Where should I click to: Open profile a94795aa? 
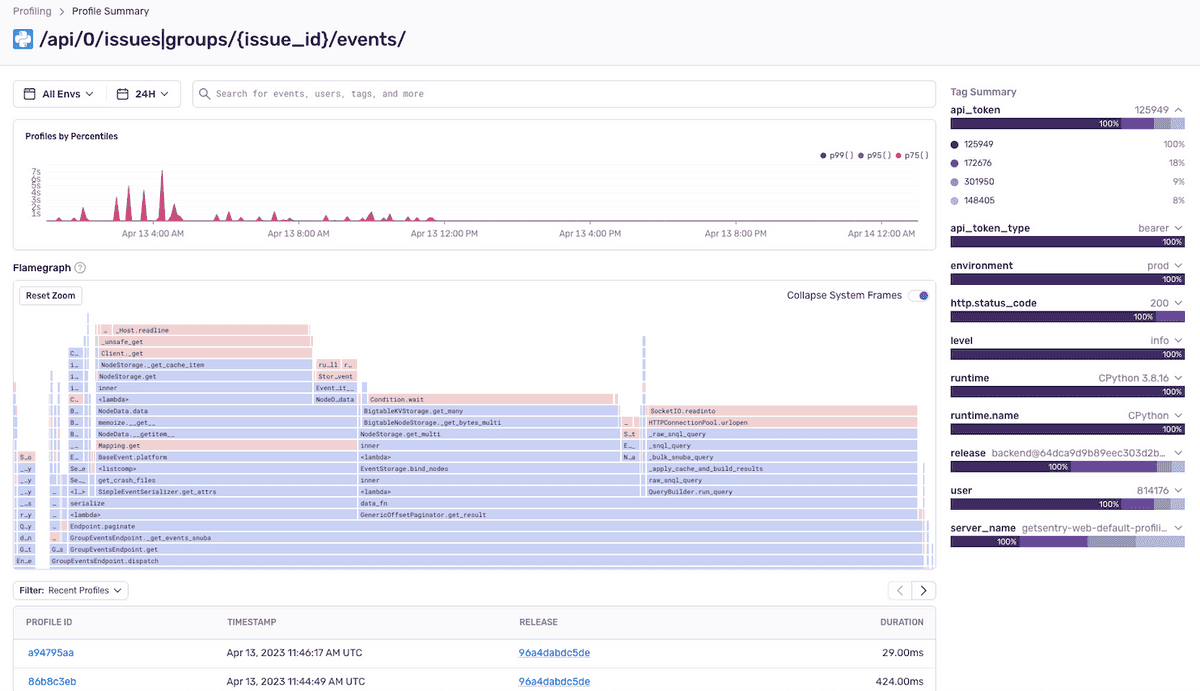click(50, 653)
